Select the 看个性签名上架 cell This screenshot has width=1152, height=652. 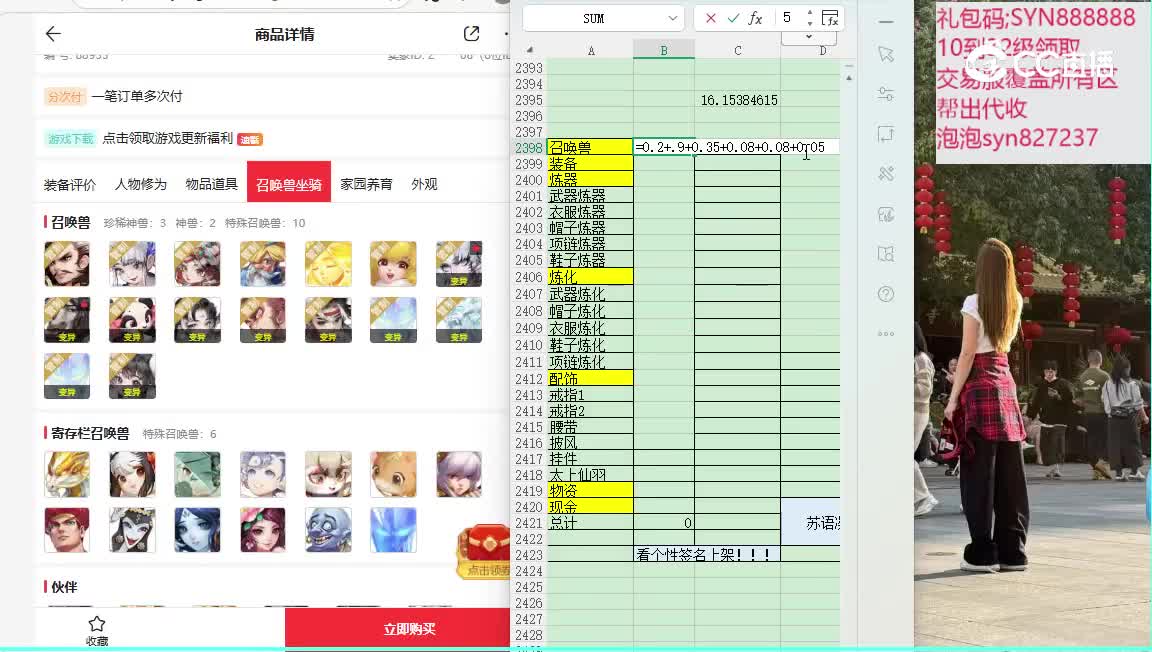pos(707,555)
